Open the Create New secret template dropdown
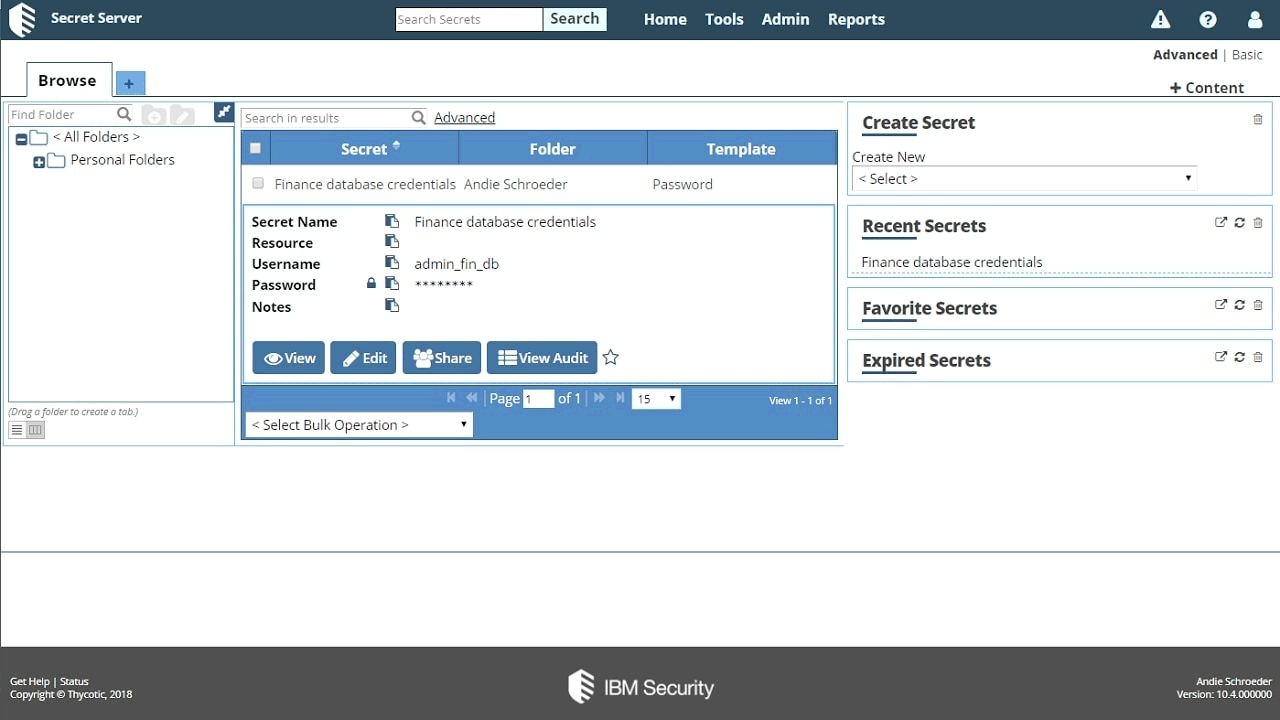Viewport: 1280px width, 720px height. (1024, 179)
